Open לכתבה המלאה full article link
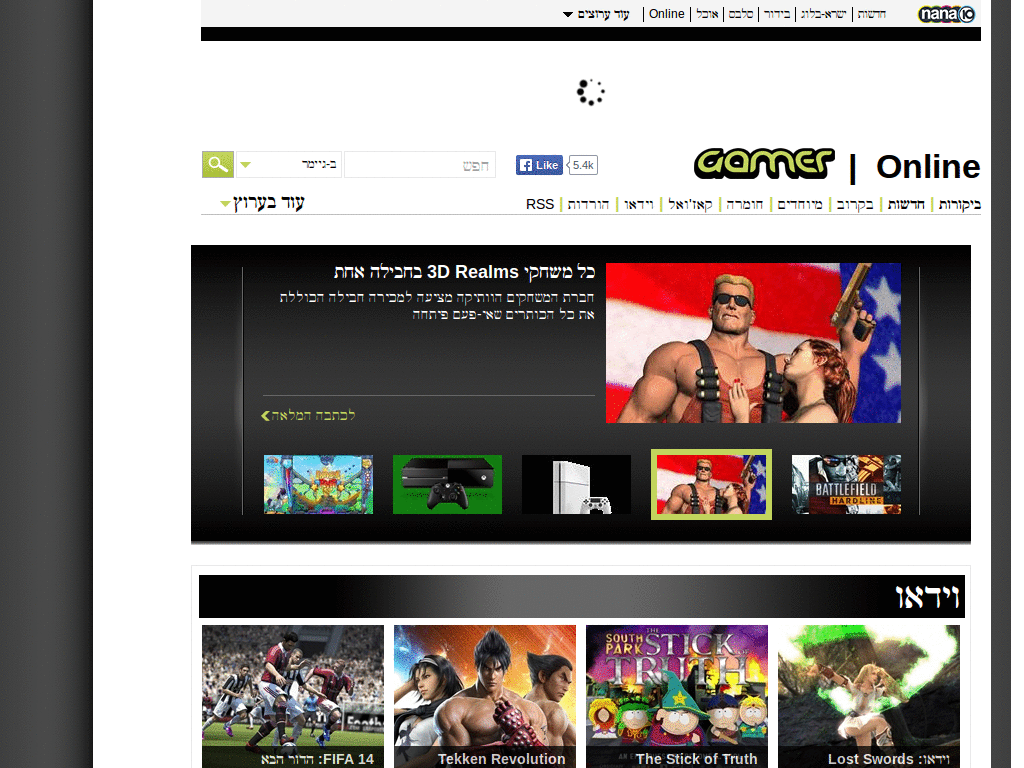 click(308, 415)
